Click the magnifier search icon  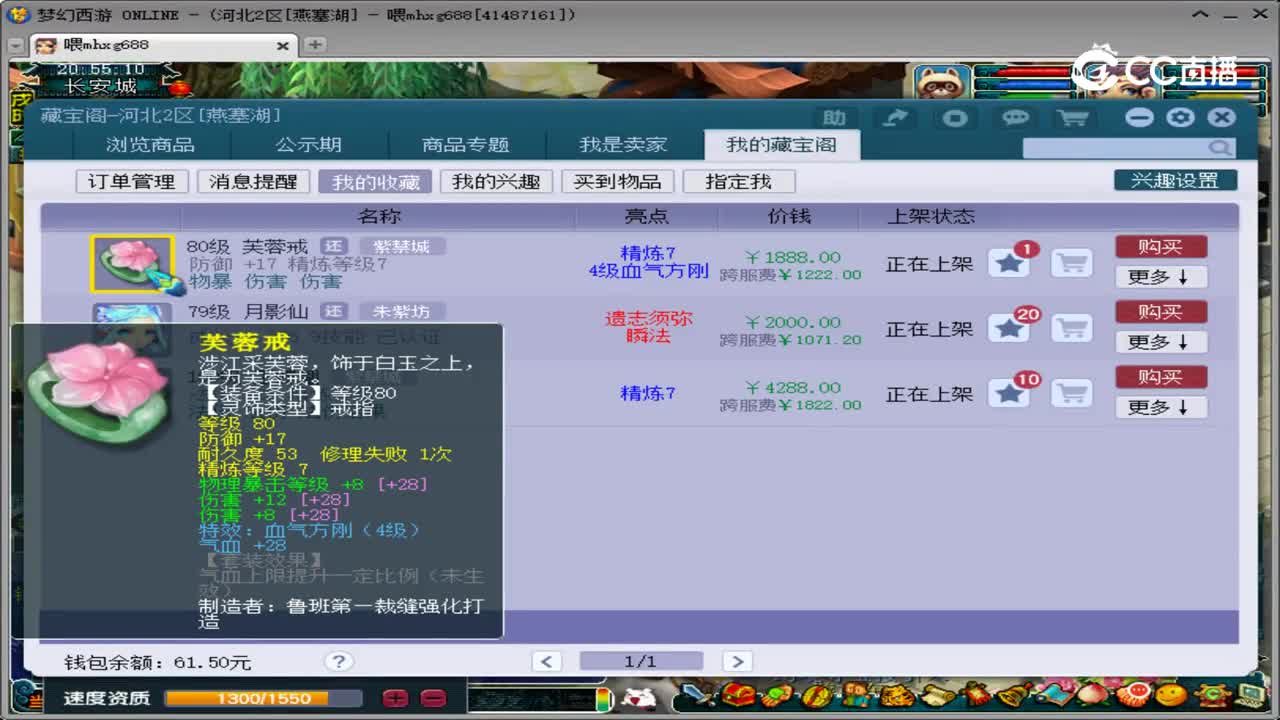coord(1220,148)
